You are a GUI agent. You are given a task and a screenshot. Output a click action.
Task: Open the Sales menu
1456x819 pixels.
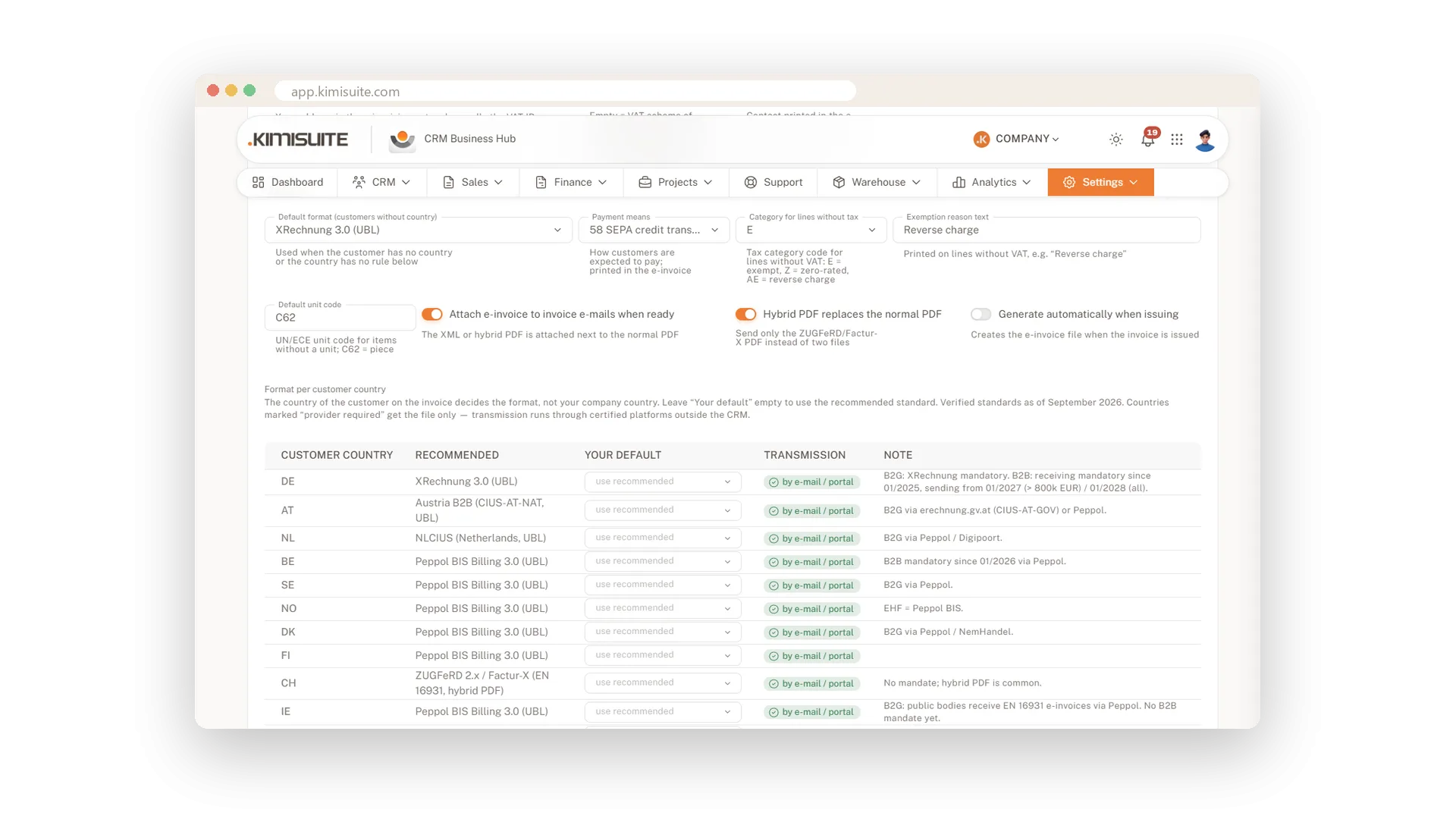pyautogui.click(x=473, y=182)
